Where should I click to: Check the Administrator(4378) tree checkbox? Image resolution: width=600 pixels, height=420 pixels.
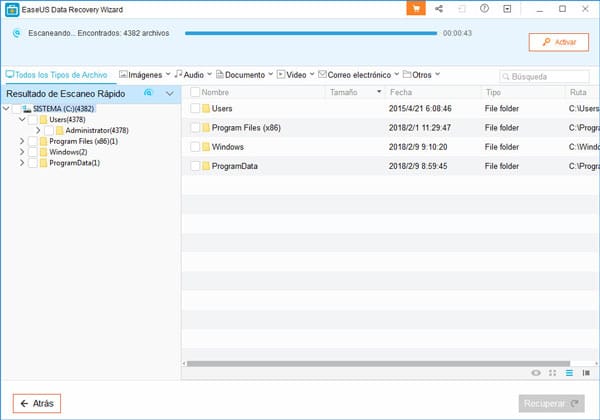49,130
